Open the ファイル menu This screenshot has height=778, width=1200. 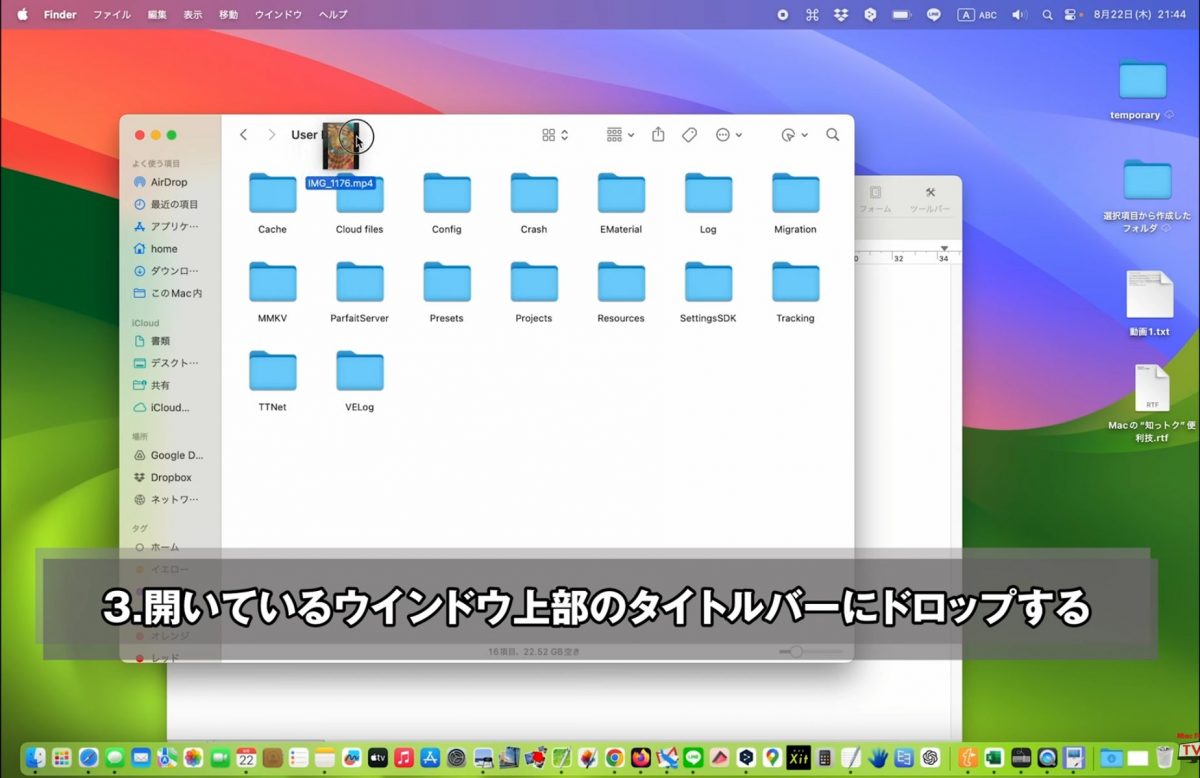click(x=112, y=15)
